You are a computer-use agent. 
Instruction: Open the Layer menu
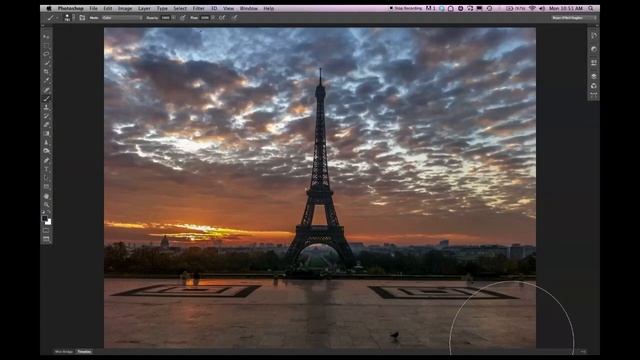(x=144, y=8)
